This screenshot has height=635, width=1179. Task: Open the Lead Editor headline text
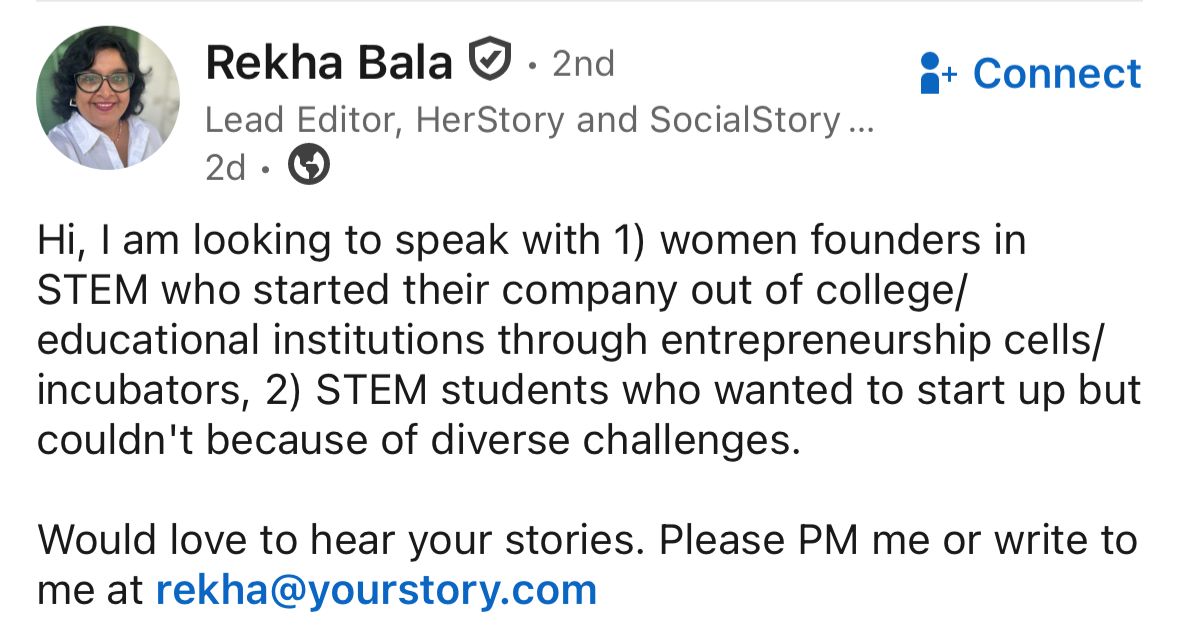tap(290, 120)
